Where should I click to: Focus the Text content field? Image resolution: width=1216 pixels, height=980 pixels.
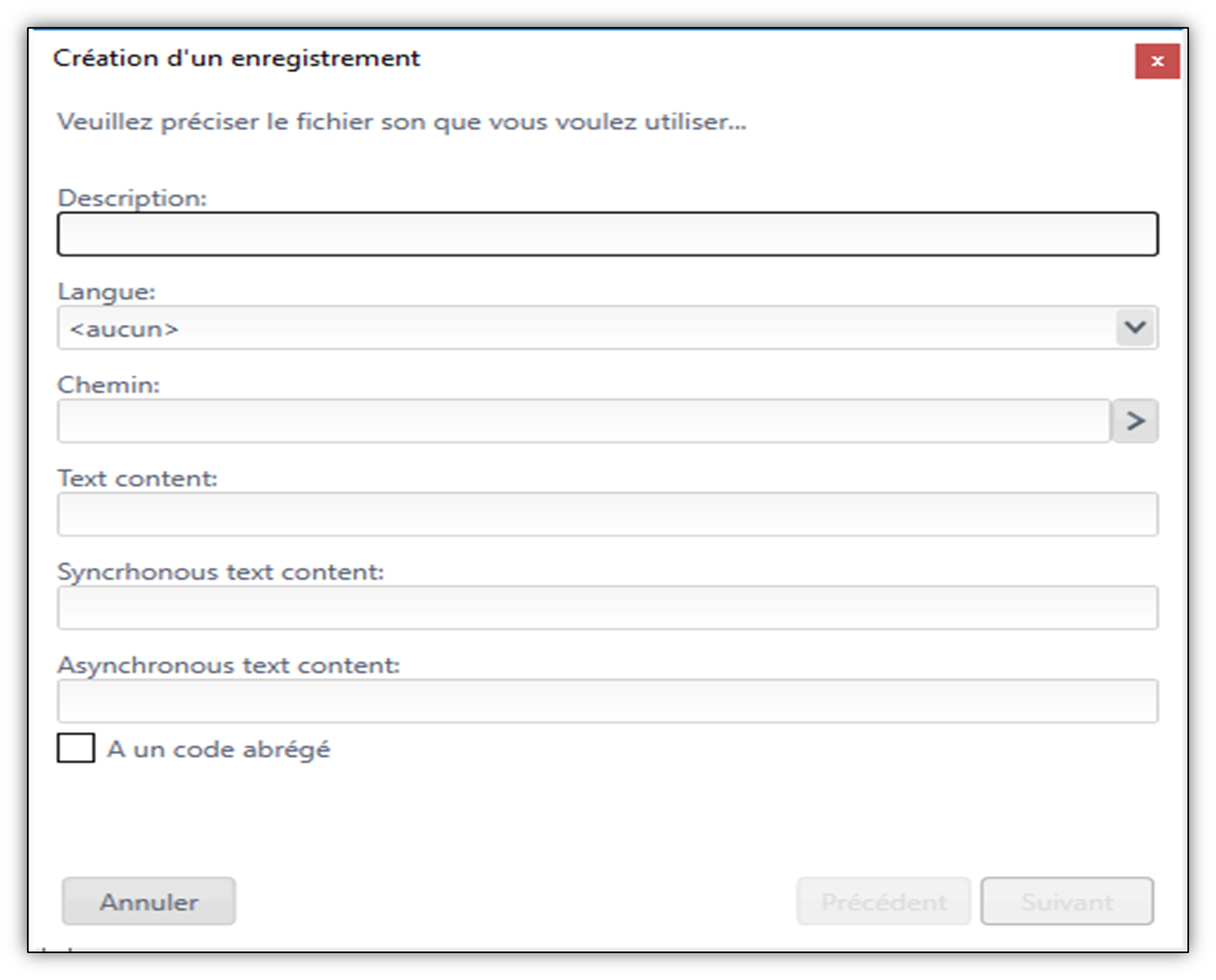(608, 514)
